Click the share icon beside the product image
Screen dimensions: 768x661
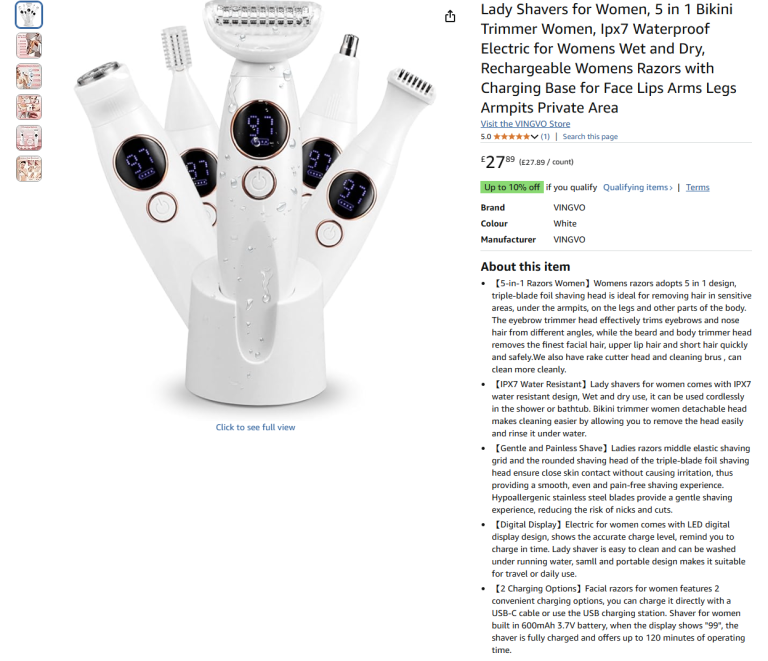pyautogui.click(x=450, y=17)
